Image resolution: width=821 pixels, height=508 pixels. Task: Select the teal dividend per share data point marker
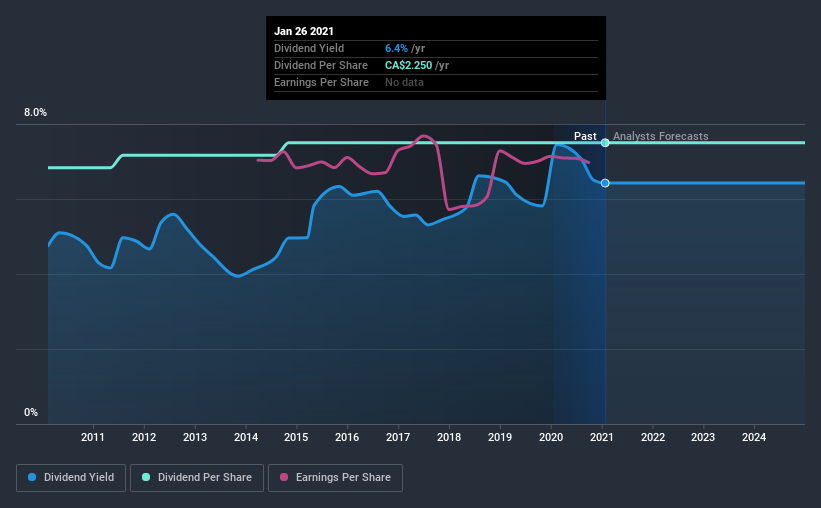605,142
